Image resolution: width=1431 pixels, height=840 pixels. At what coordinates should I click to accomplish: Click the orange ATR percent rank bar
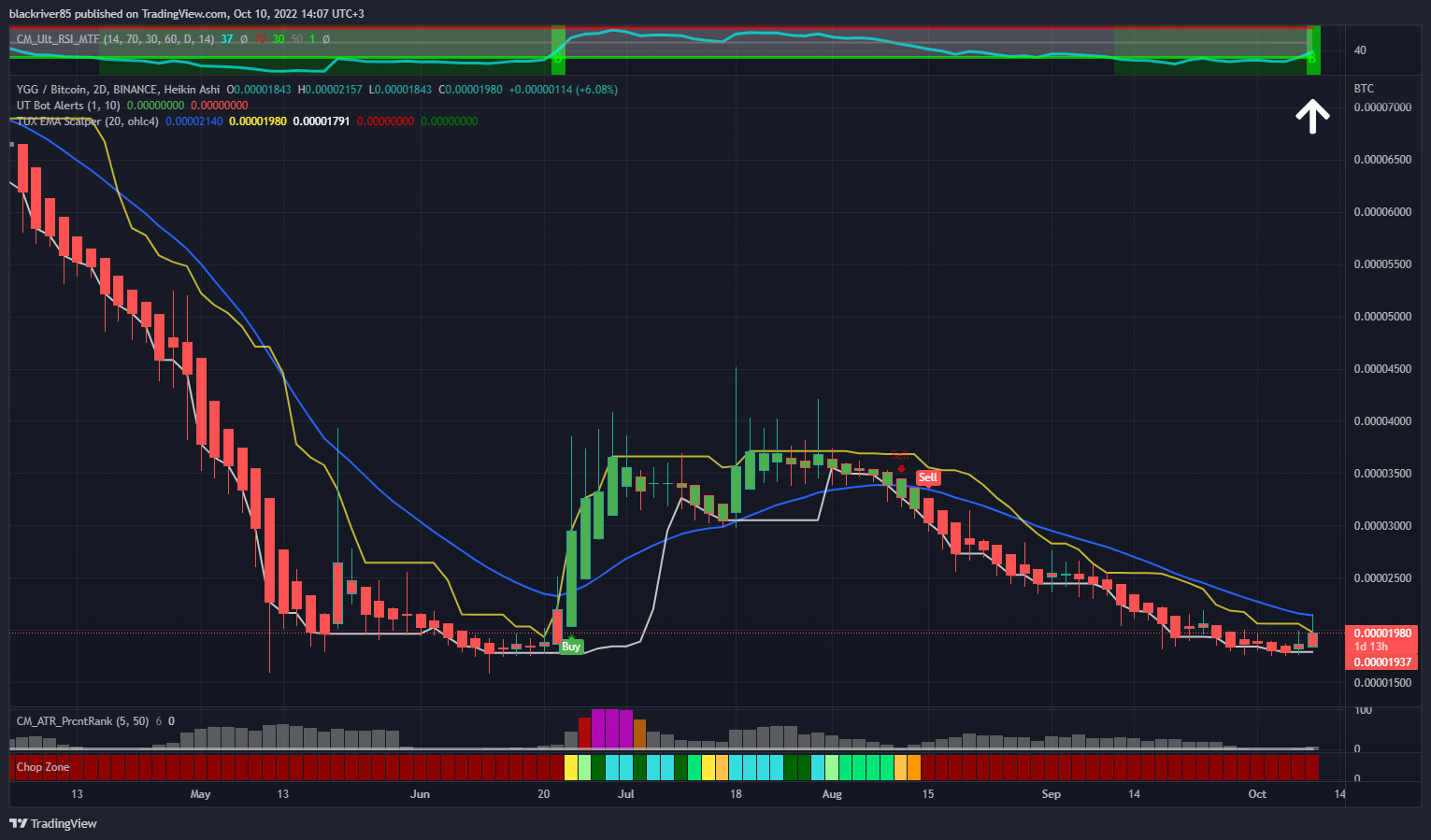639,733
